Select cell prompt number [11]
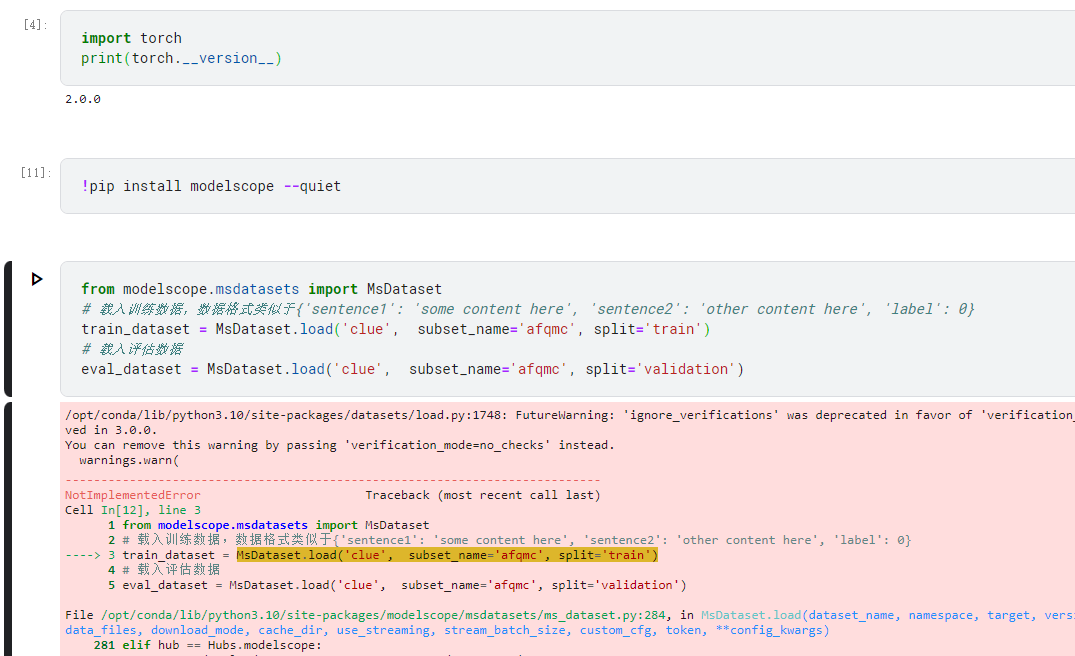This screenshot has height=656, width=1075. tap(35, 172)
